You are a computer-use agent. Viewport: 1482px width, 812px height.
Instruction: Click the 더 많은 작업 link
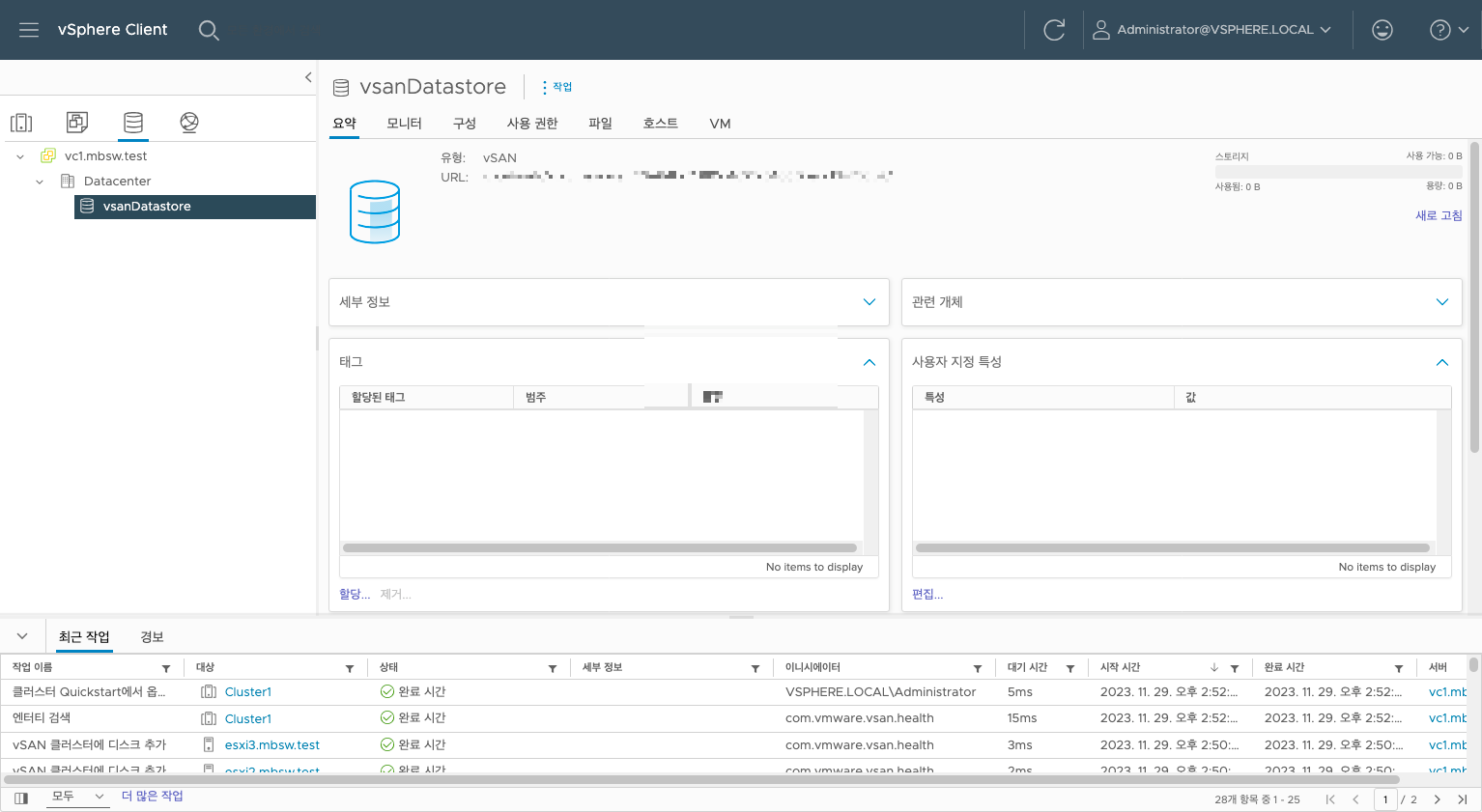click(x=152, y=797)
